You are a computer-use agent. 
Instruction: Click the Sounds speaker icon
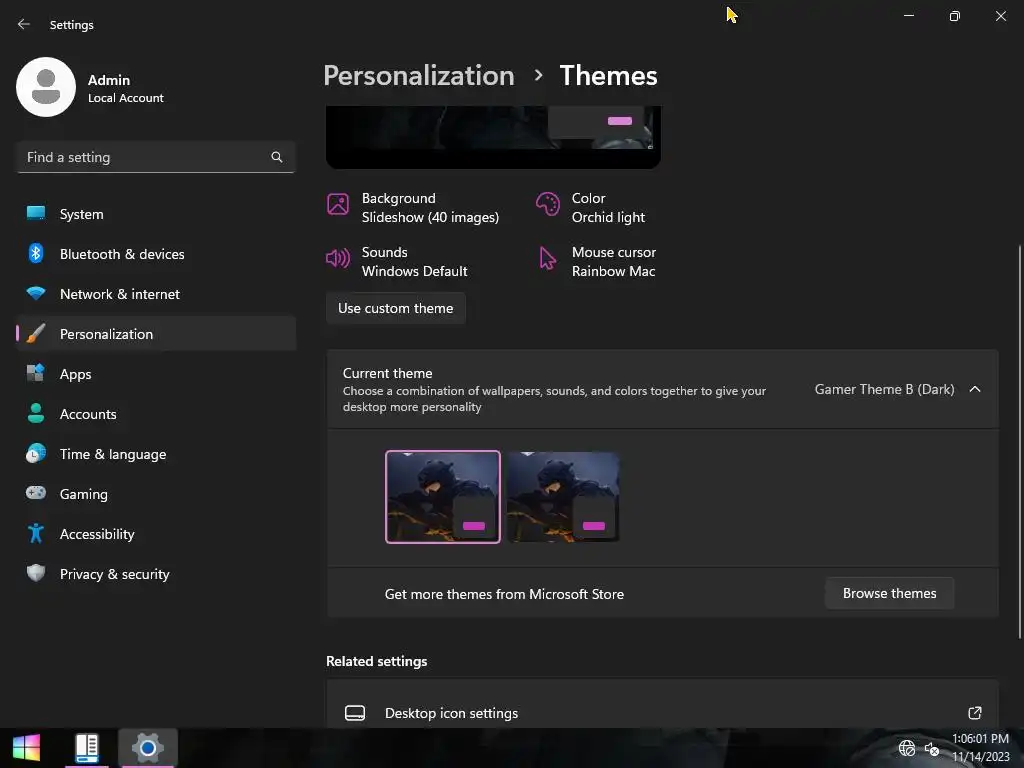pyautogui.click(x=338, y=258)
